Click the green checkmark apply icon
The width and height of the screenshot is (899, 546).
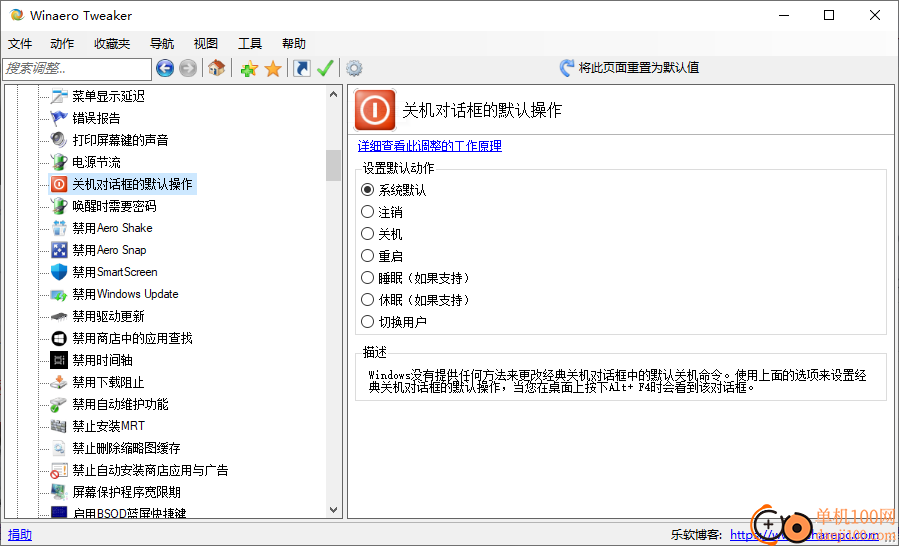pyautogui.click(x=325, y=69)
